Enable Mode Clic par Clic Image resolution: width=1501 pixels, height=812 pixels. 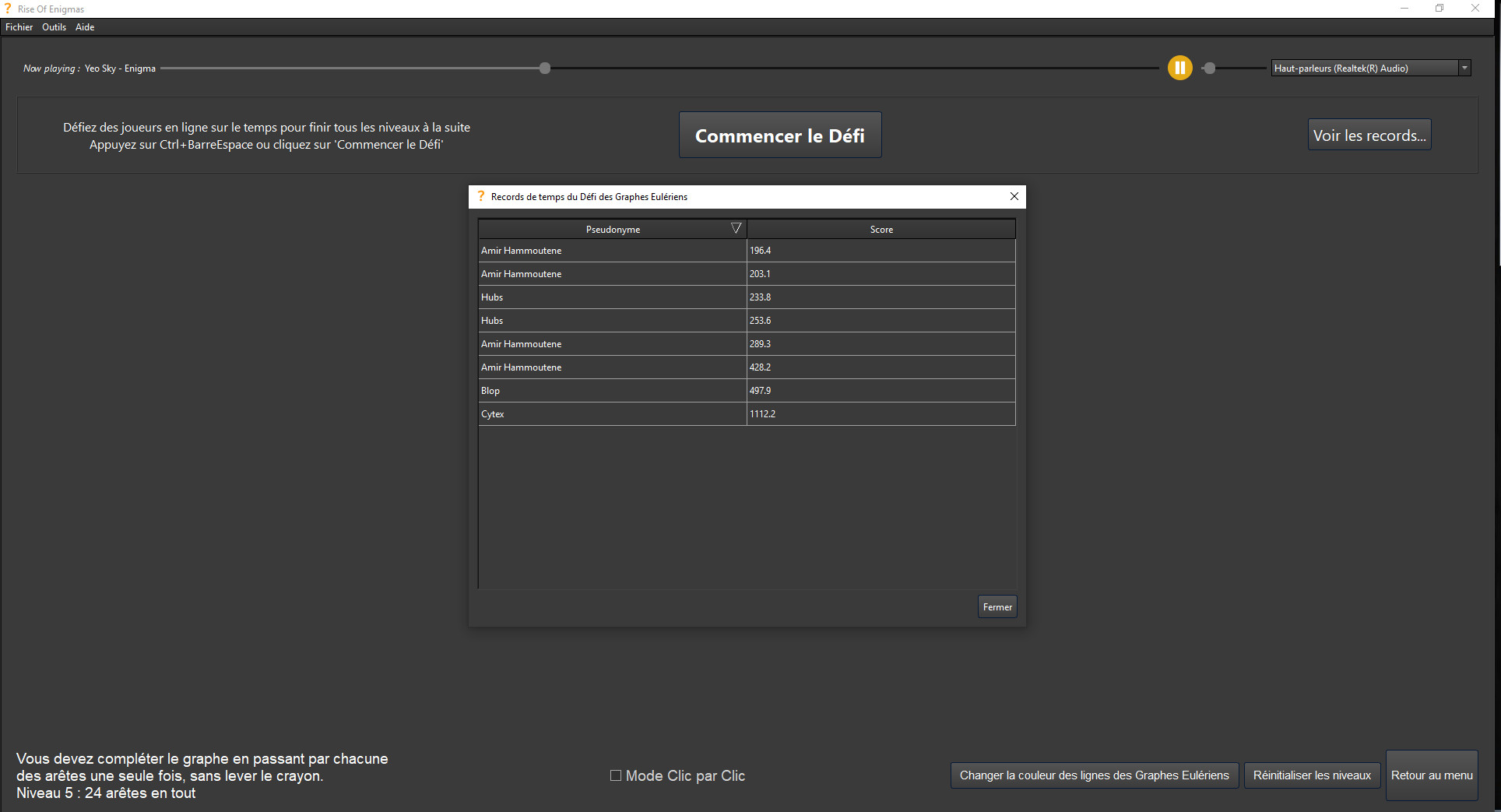[615, 775]
